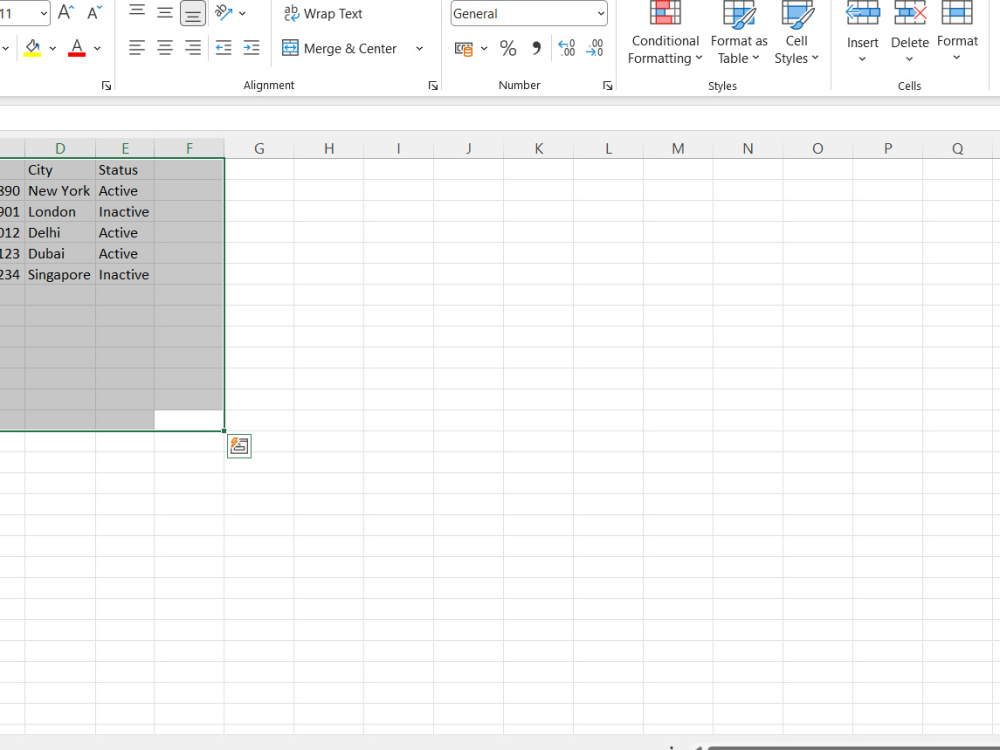
Task: Open accounting format dropdown arrow
Action: click(484, 48)
